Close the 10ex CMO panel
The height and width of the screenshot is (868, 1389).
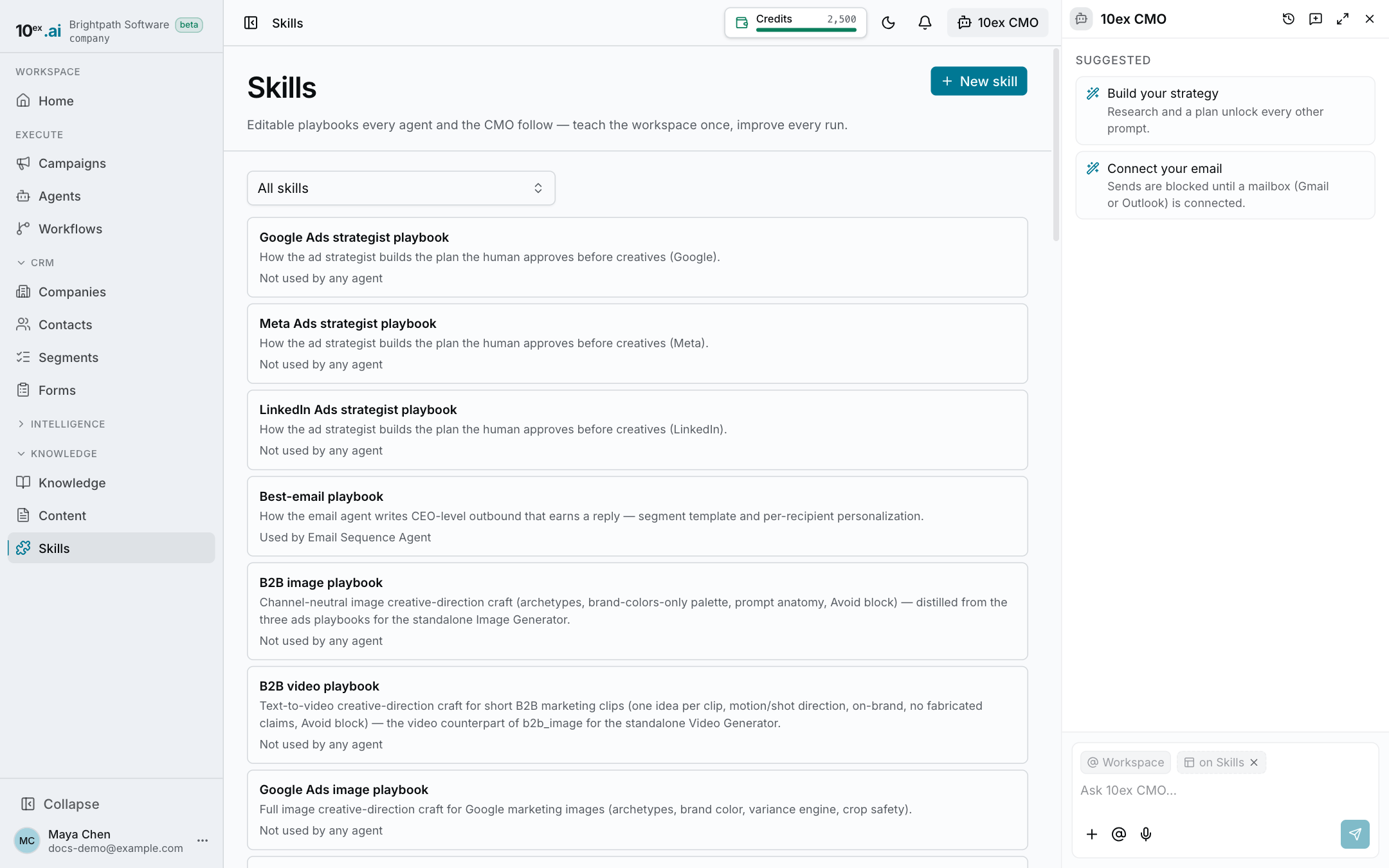coord(1370,19)
